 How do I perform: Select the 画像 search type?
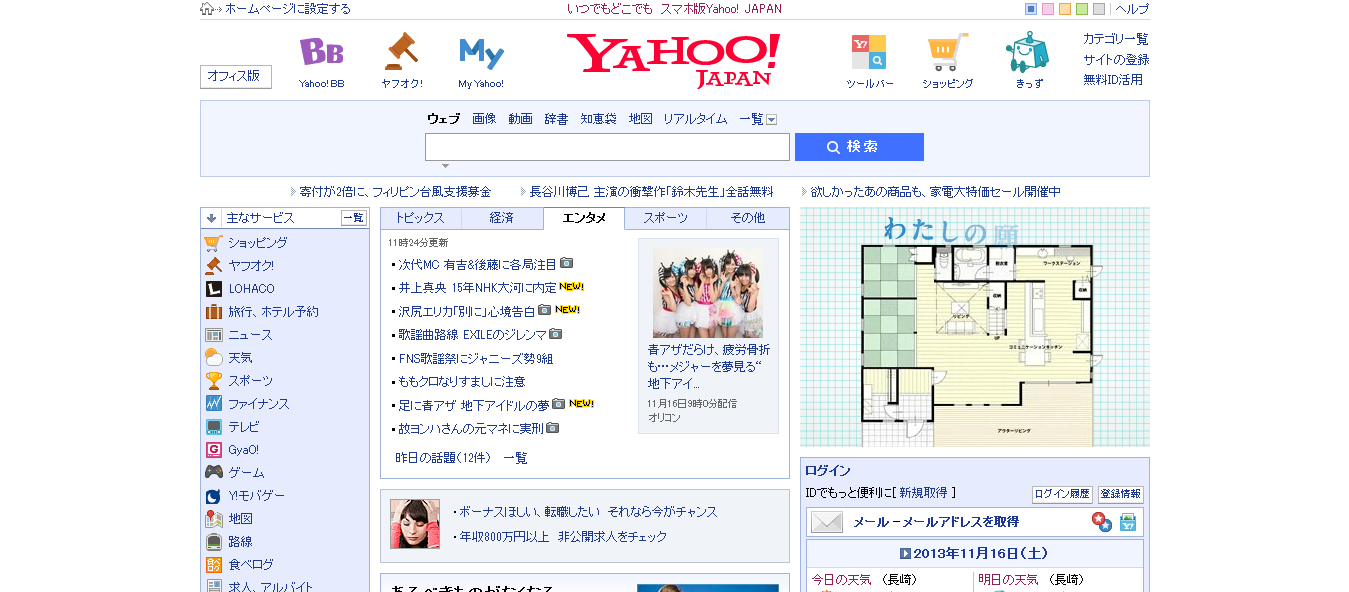click(x=484, y=119)
